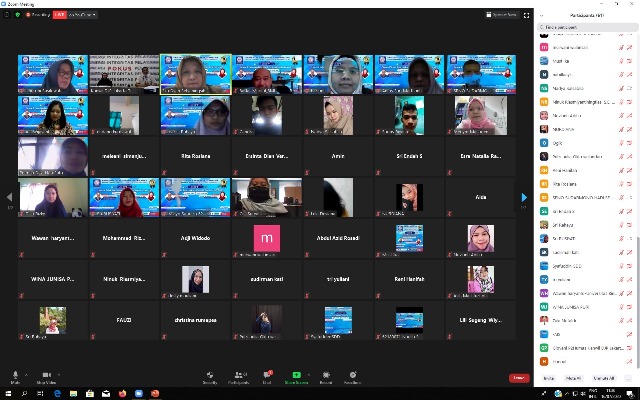Go to previous gallery page arrow

10,198
